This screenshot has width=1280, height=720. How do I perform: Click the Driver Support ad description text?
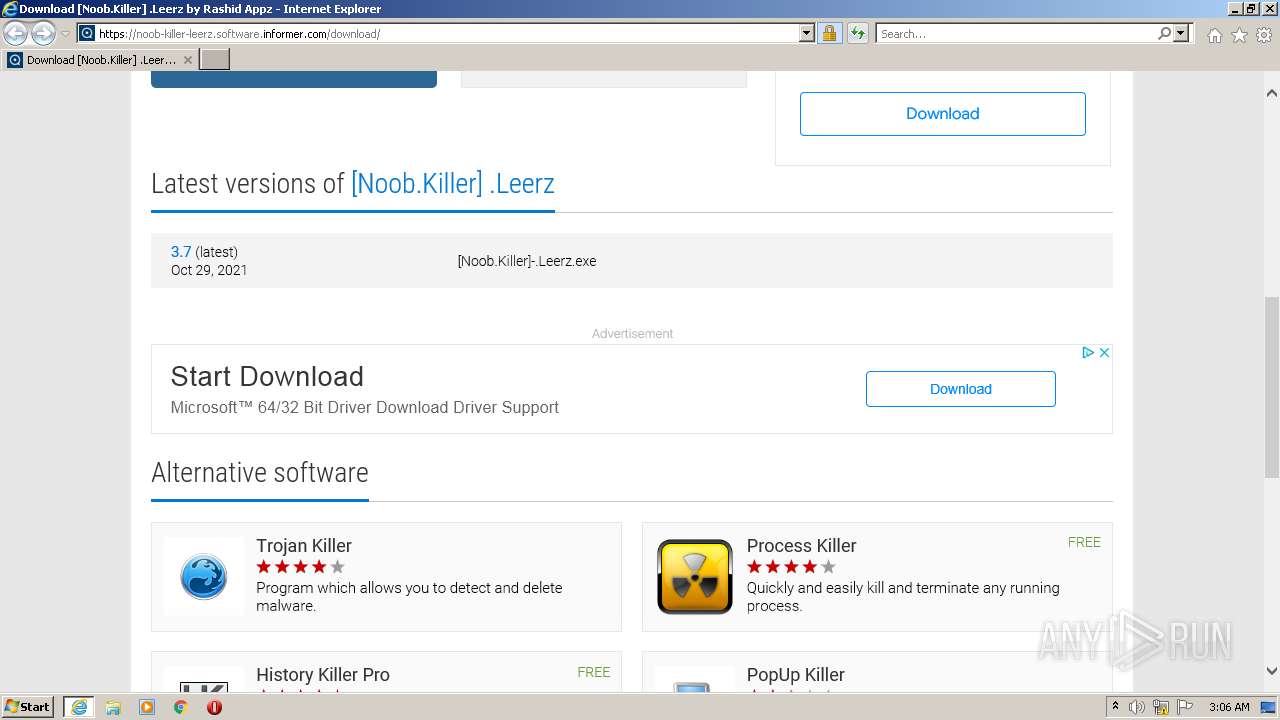point(365,408)
